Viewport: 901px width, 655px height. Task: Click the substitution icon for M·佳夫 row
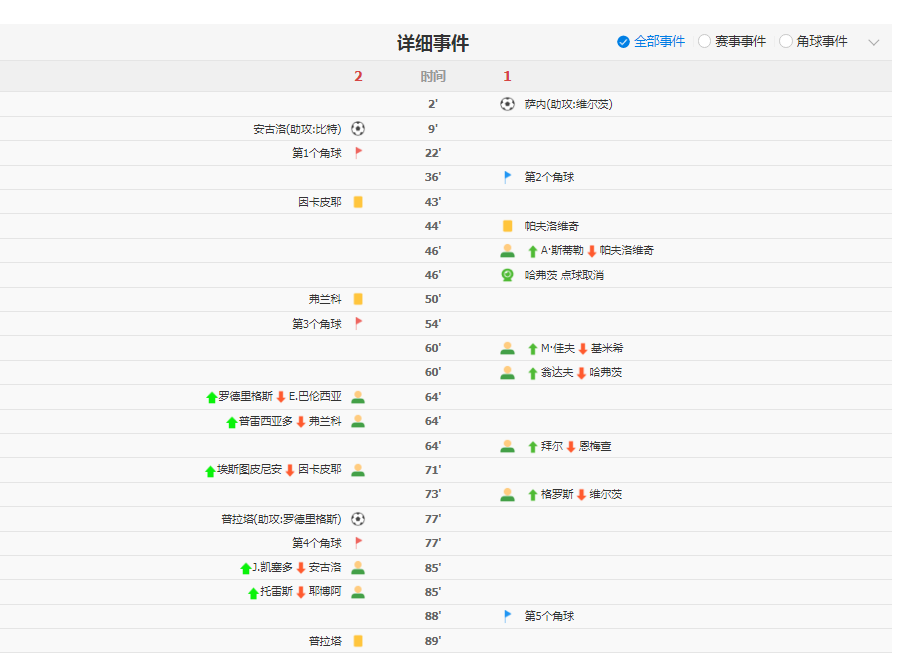507,348
